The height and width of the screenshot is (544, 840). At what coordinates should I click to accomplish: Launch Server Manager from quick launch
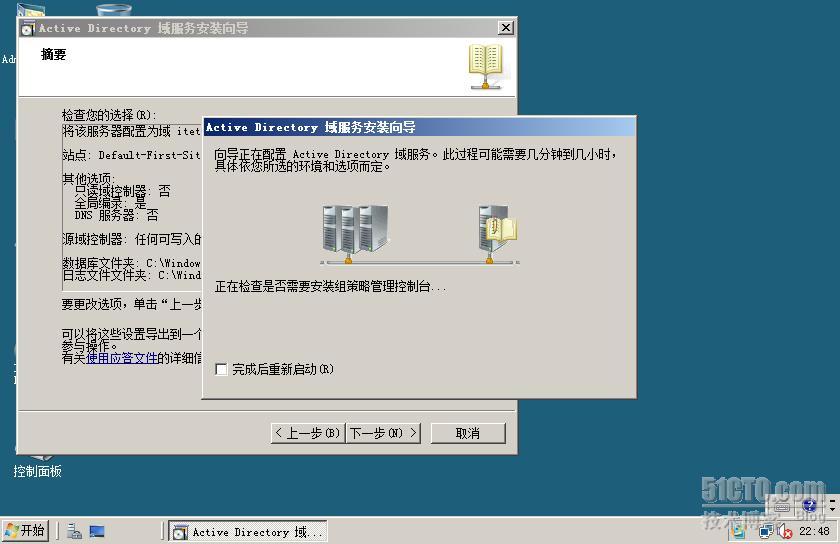(74, 531)
